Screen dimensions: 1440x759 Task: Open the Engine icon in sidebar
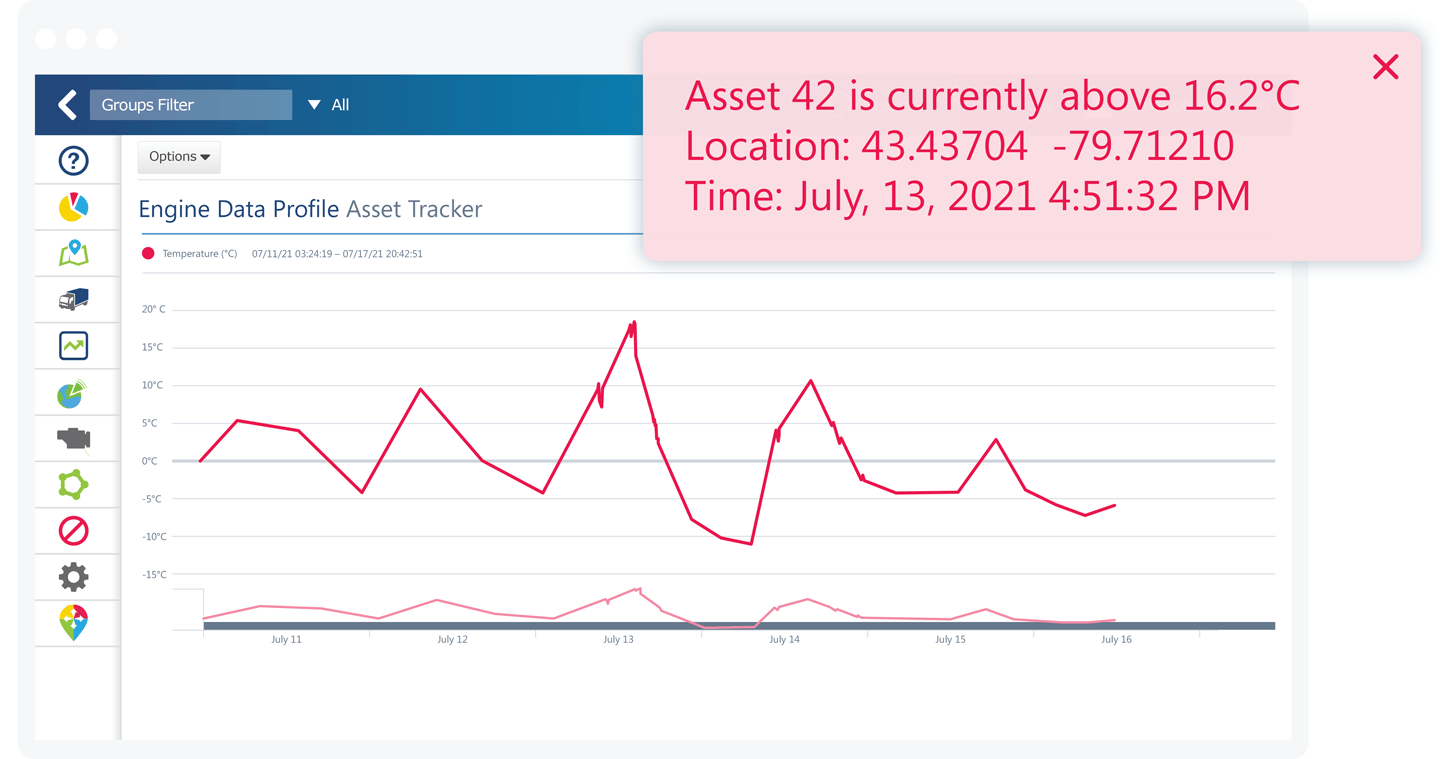pos(73,438)
